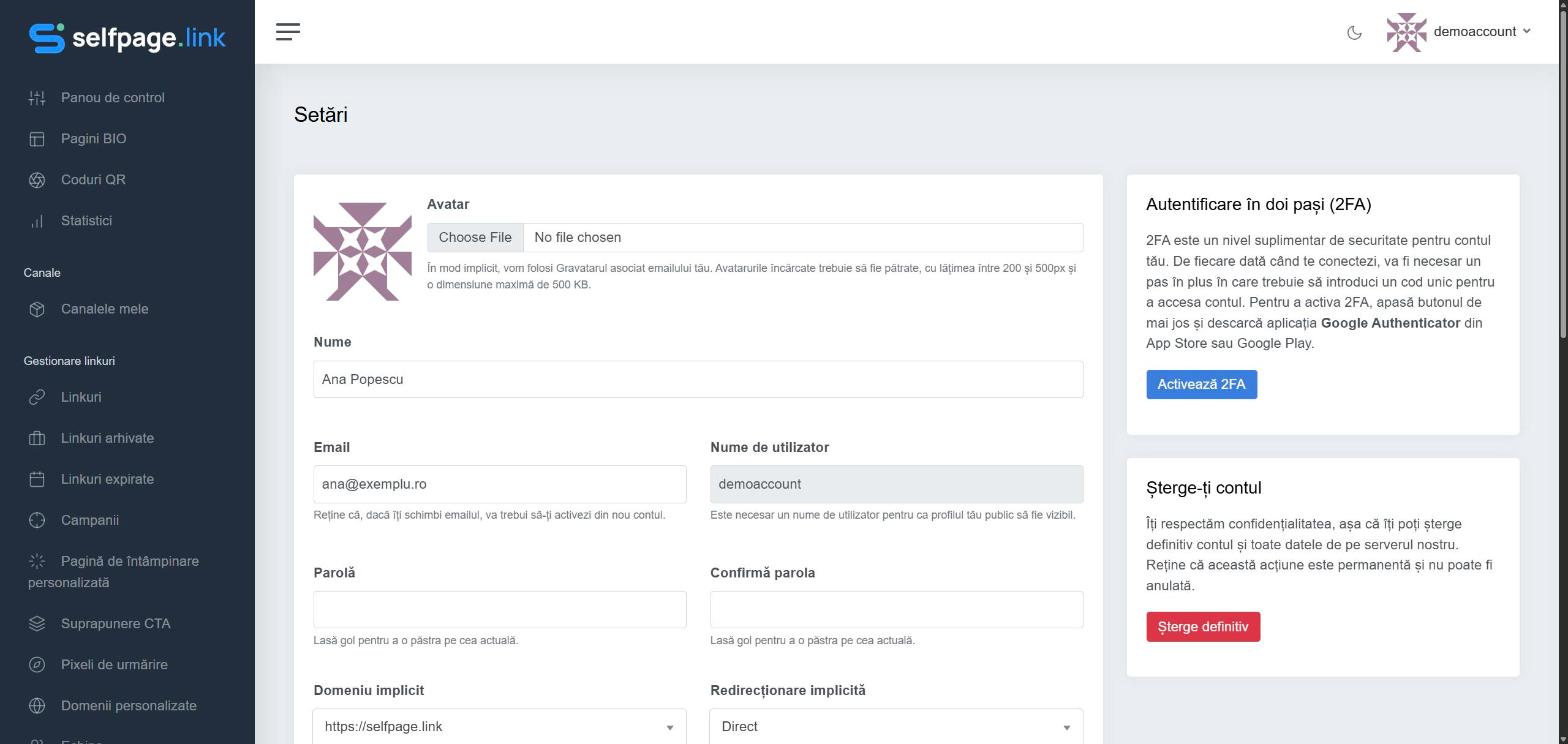
Task: Click the large profile avatar image
Action: [363, 252]
